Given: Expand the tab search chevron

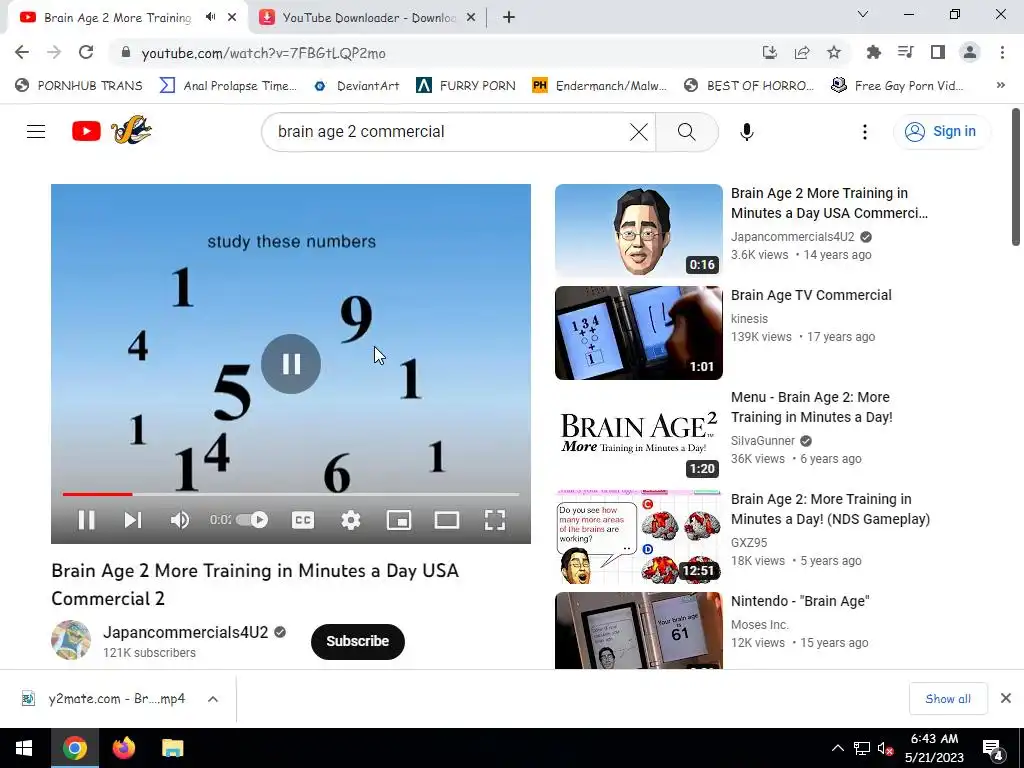Looking at the screenshot, I should click(x=863, y=14).
